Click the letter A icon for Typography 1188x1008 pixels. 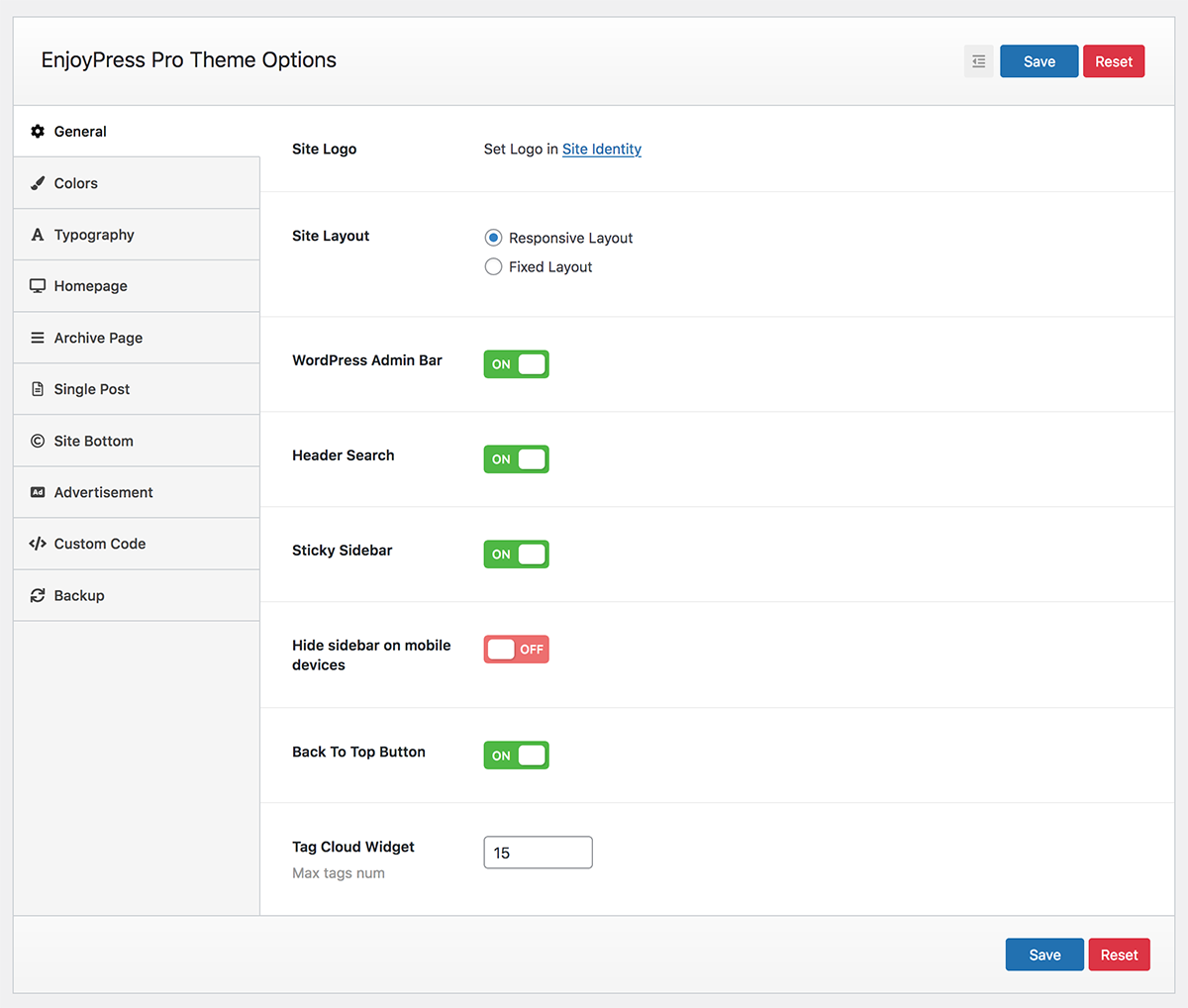pyautogui.click(x=38, y=234)
